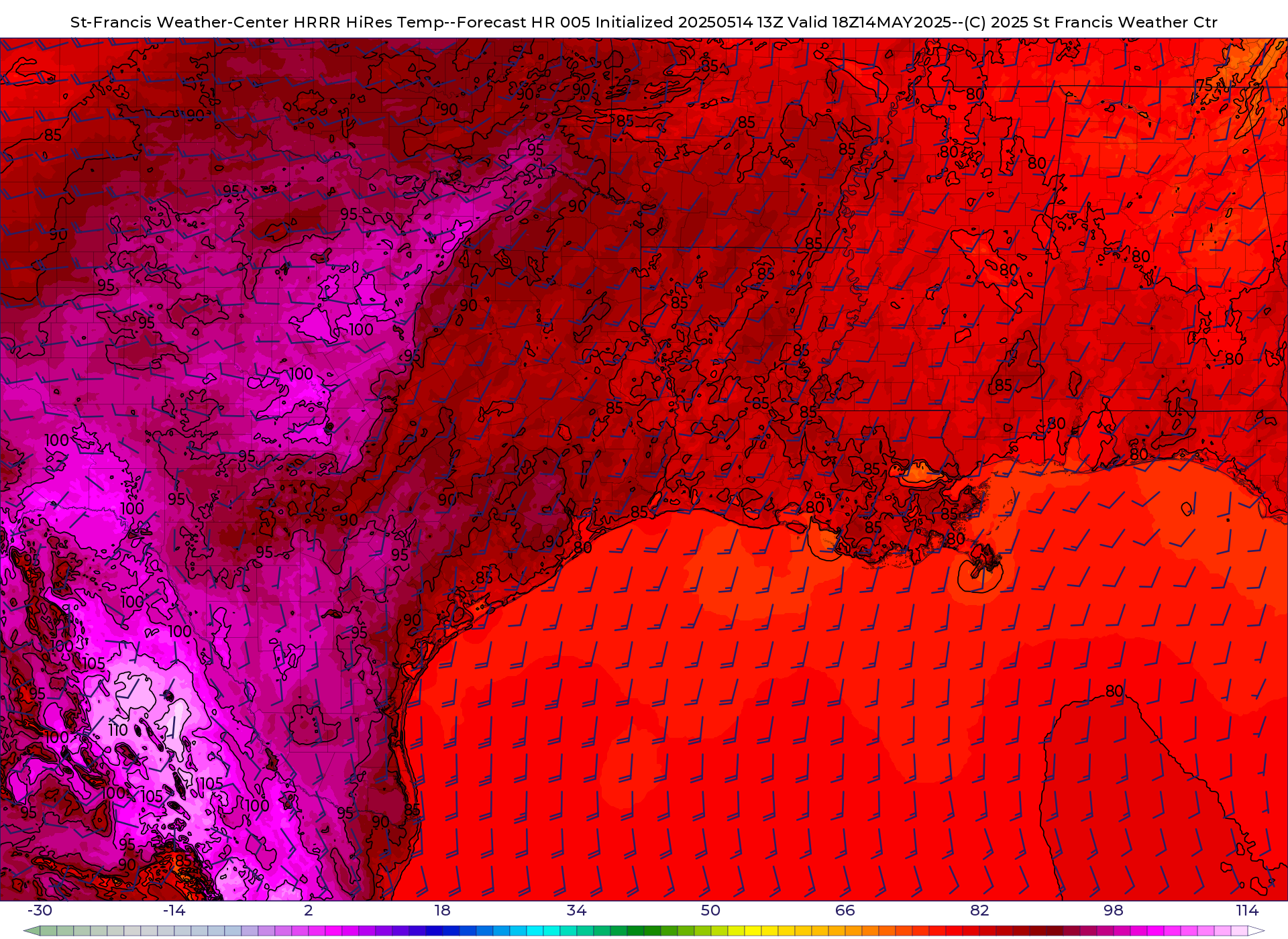Click '(C) 2025 St Francis Weather Ctr' text
1288x939 pixels.
[1091, 22]
